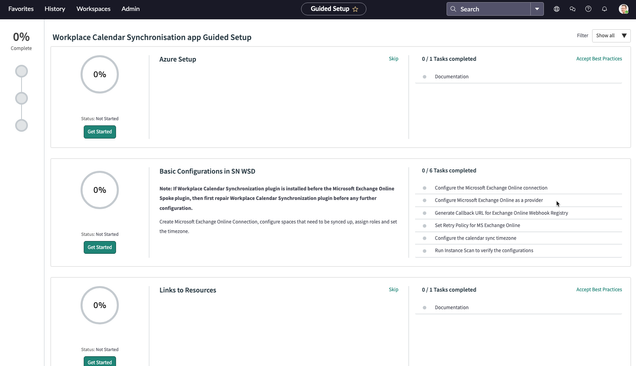Click the Links to Resources section title

coord(187,290)
